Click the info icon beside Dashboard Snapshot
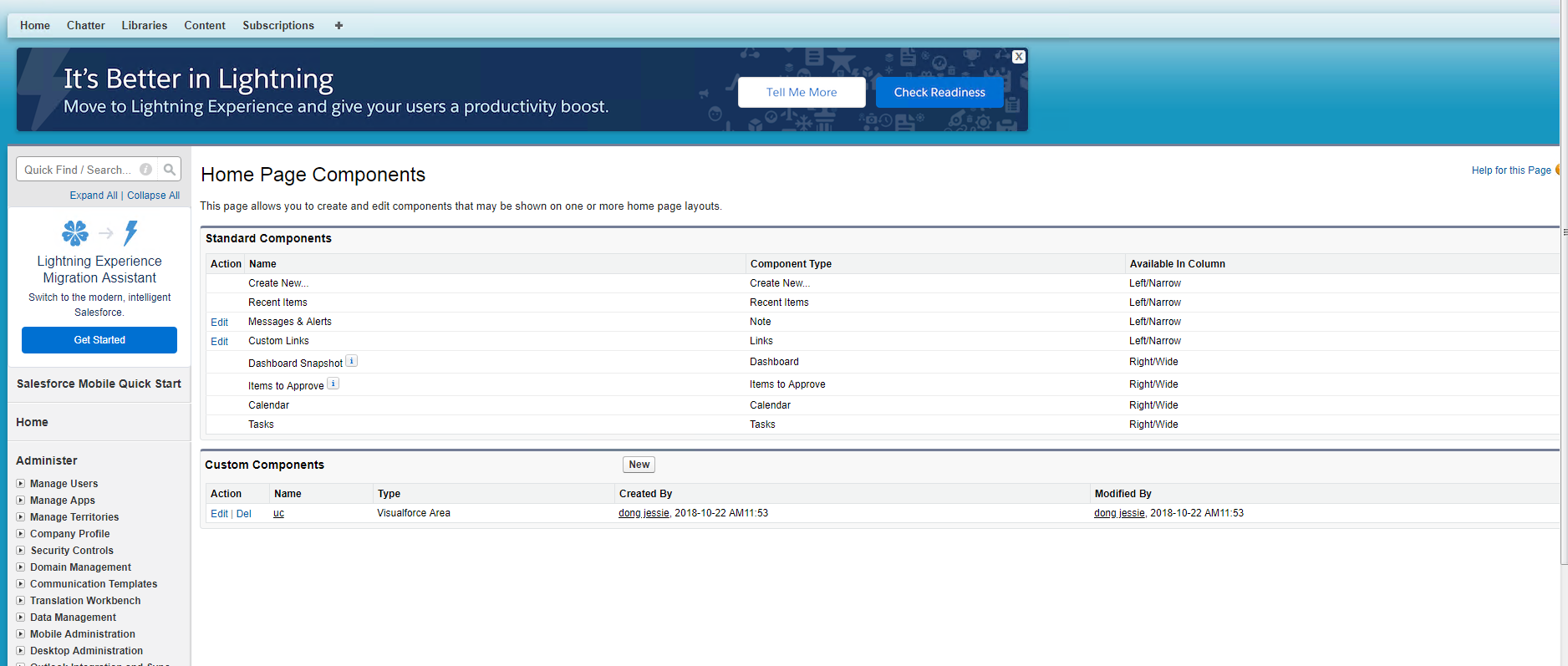Screen dimensions: 1568x666 pyautogui.click(x=352, y=361)
